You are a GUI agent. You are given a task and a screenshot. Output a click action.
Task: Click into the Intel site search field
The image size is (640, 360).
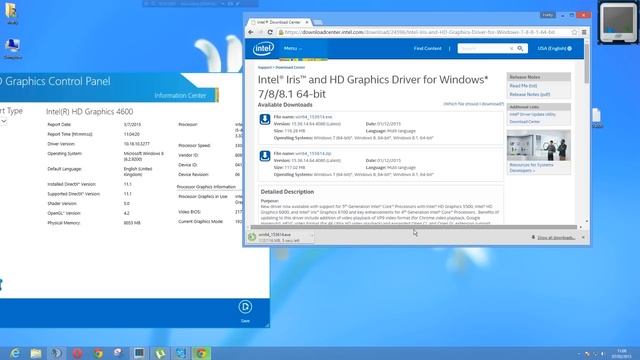tap(483, 48)
